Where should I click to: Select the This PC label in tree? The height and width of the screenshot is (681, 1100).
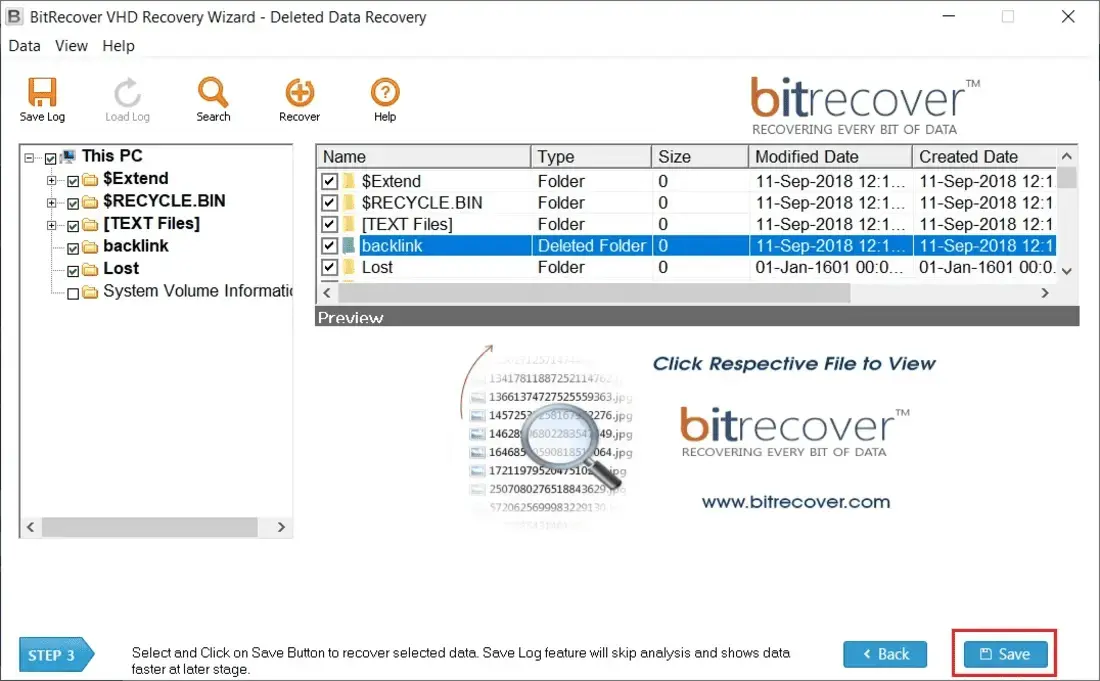coord(112,156)
